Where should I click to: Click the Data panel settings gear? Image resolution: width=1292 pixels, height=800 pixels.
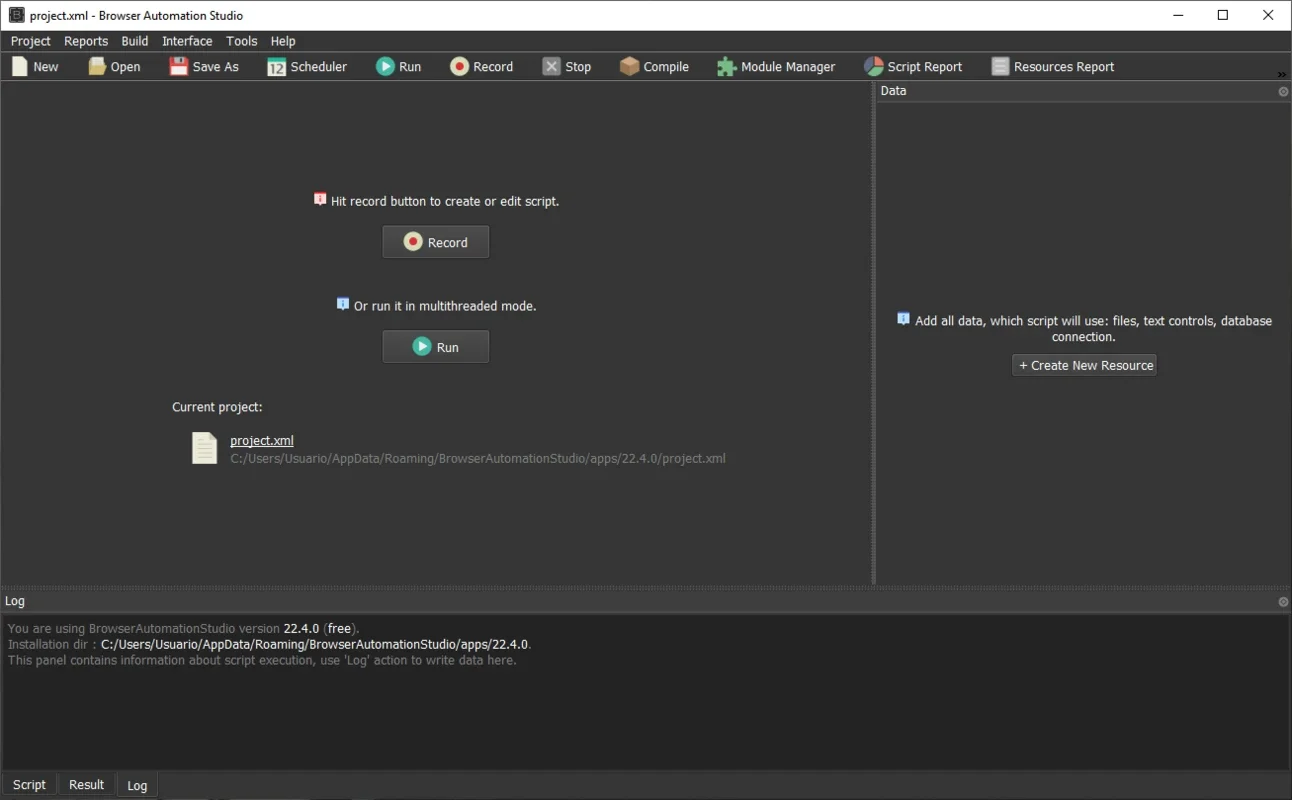coord(1283,91)
